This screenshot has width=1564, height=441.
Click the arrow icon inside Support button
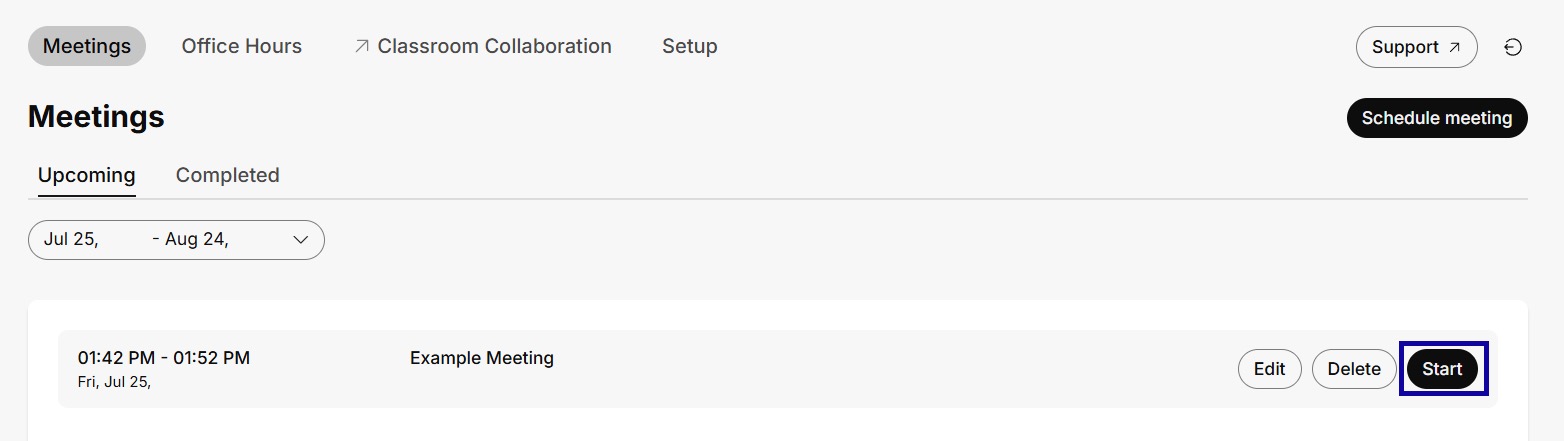click(x=1454, y=47)
